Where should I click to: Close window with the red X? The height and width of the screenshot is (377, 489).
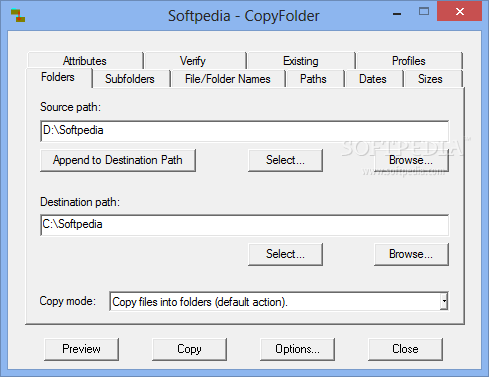460,12
